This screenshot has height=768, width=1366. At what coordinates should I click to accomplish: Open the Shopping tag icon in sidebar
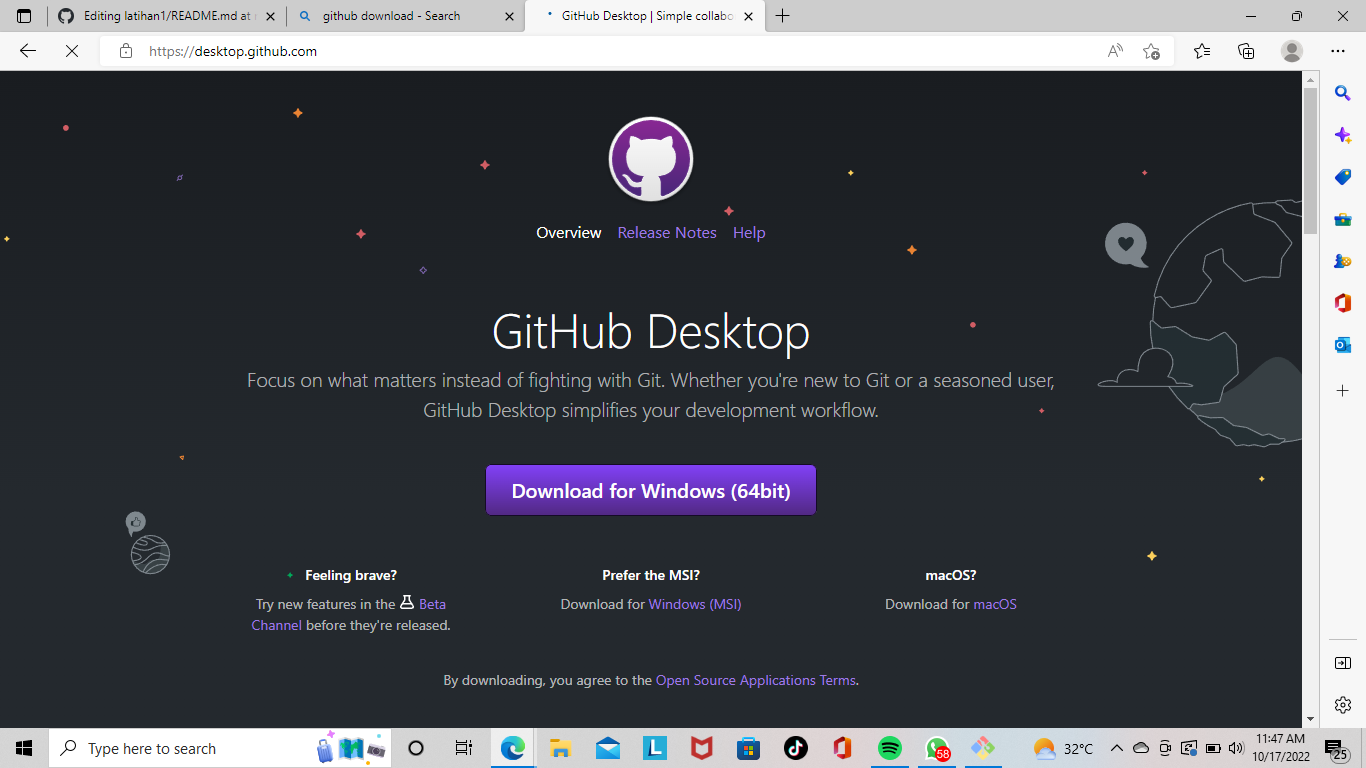(1342, 176)
